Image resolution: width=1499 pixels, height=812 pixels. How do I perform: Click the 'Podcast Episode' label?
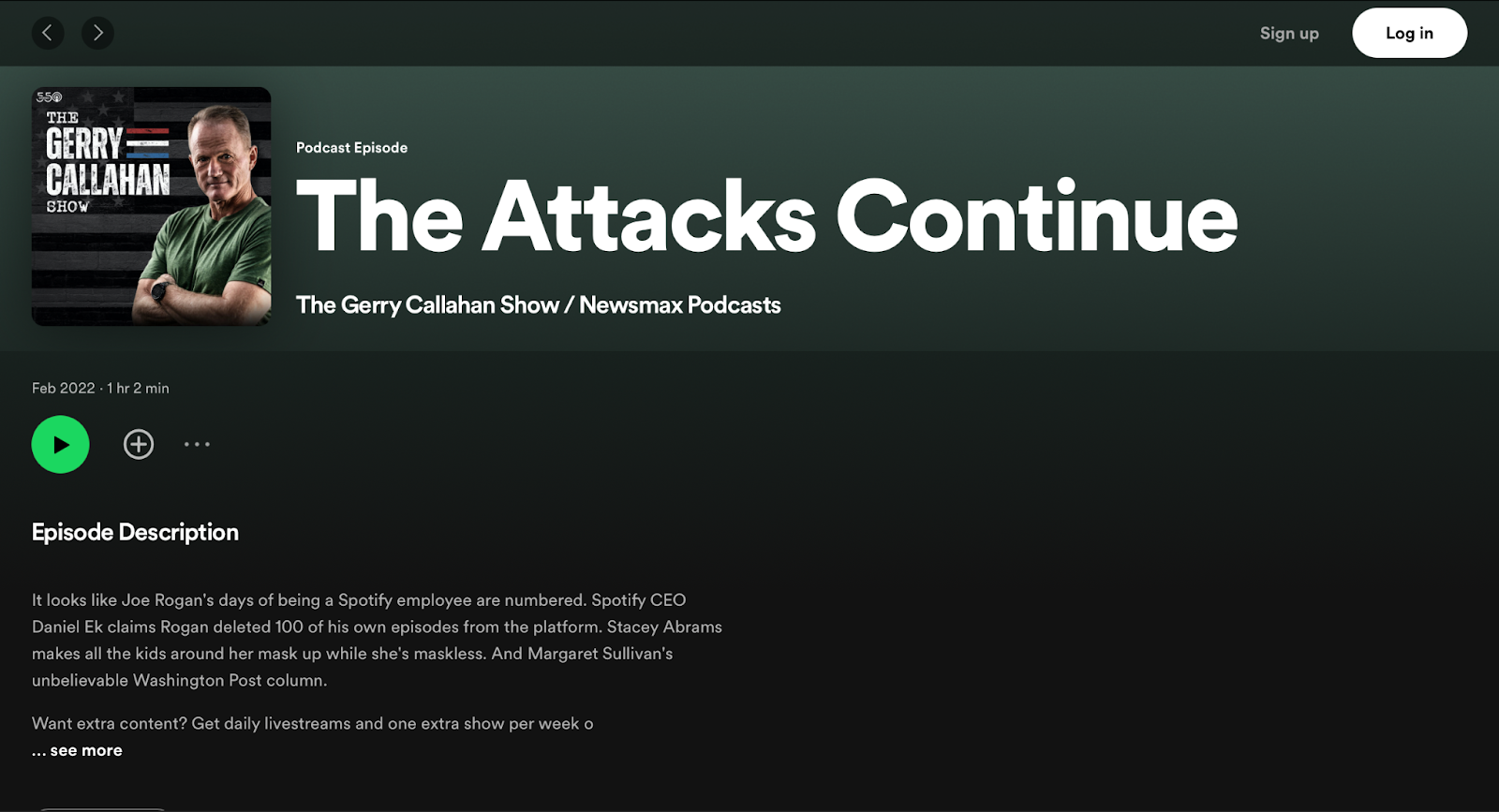[x=352, y=147]
